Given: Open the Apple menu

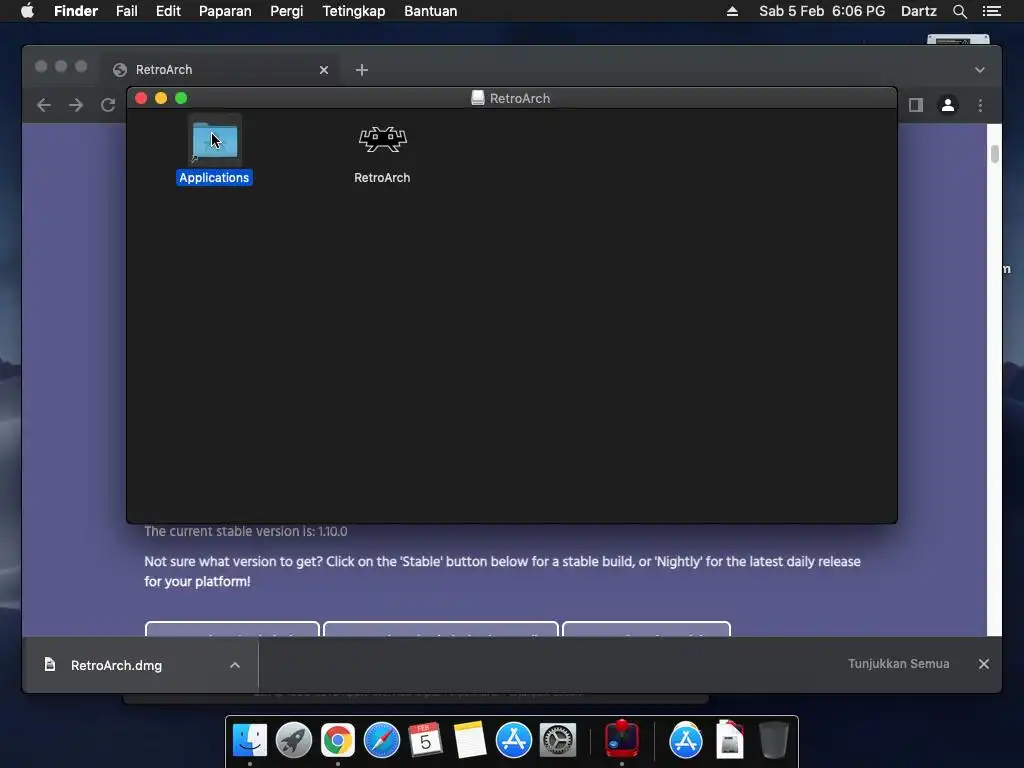Looking at the screenshot, I should [x=27, y=11].
